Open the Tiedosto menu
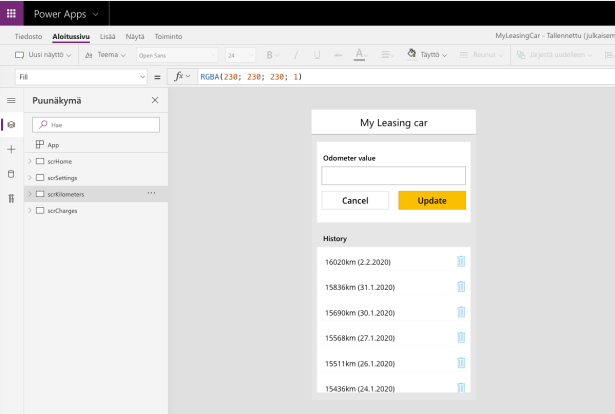 coord(28,36)
